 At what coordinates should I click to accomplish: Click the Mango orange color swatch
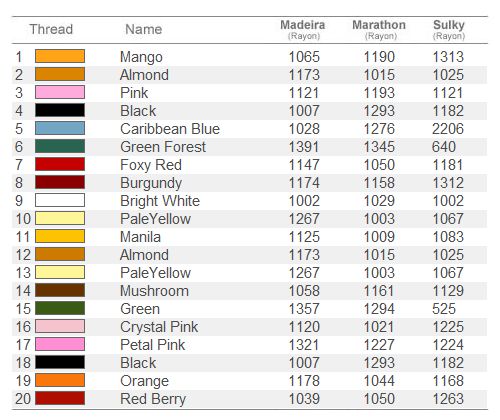click(x=60, y=56)
